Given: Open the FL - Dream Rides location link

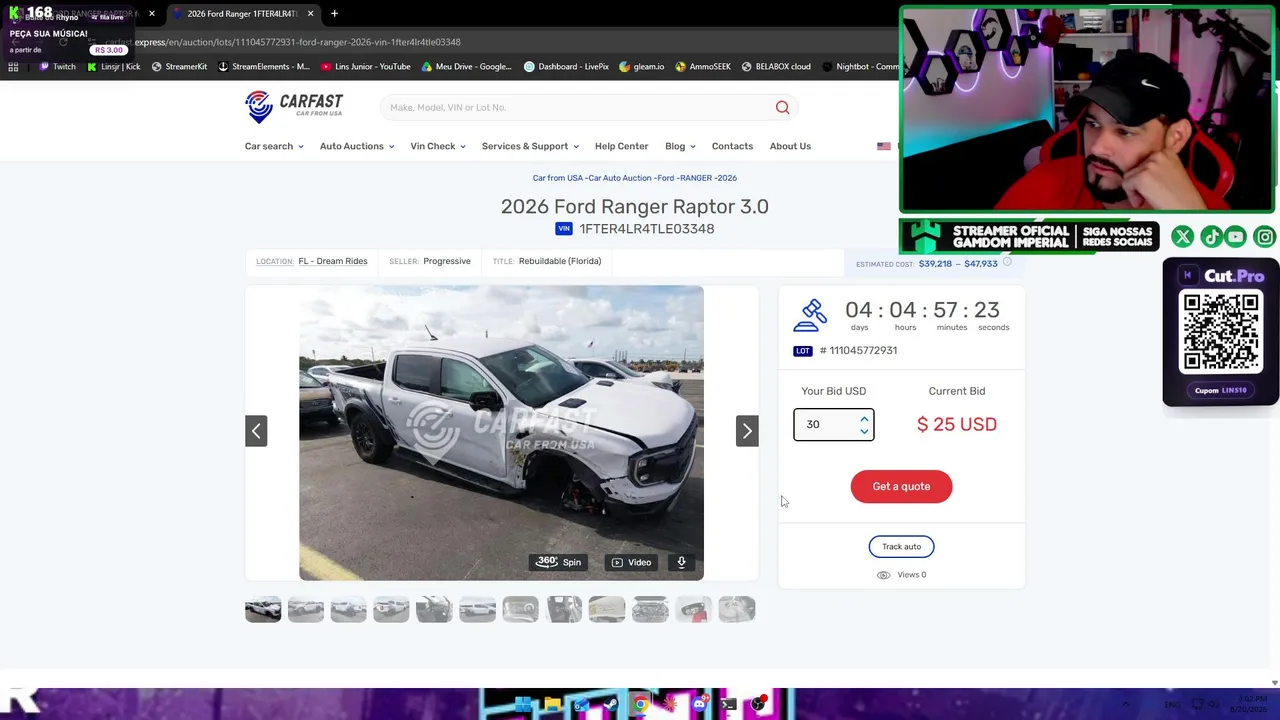Looking at the screenshot, I should (x=333, y=261).
